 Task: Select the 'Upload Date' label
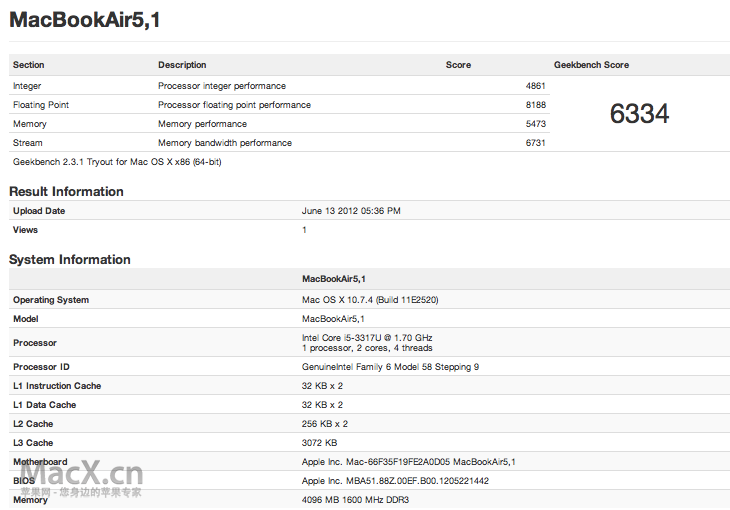39,211
